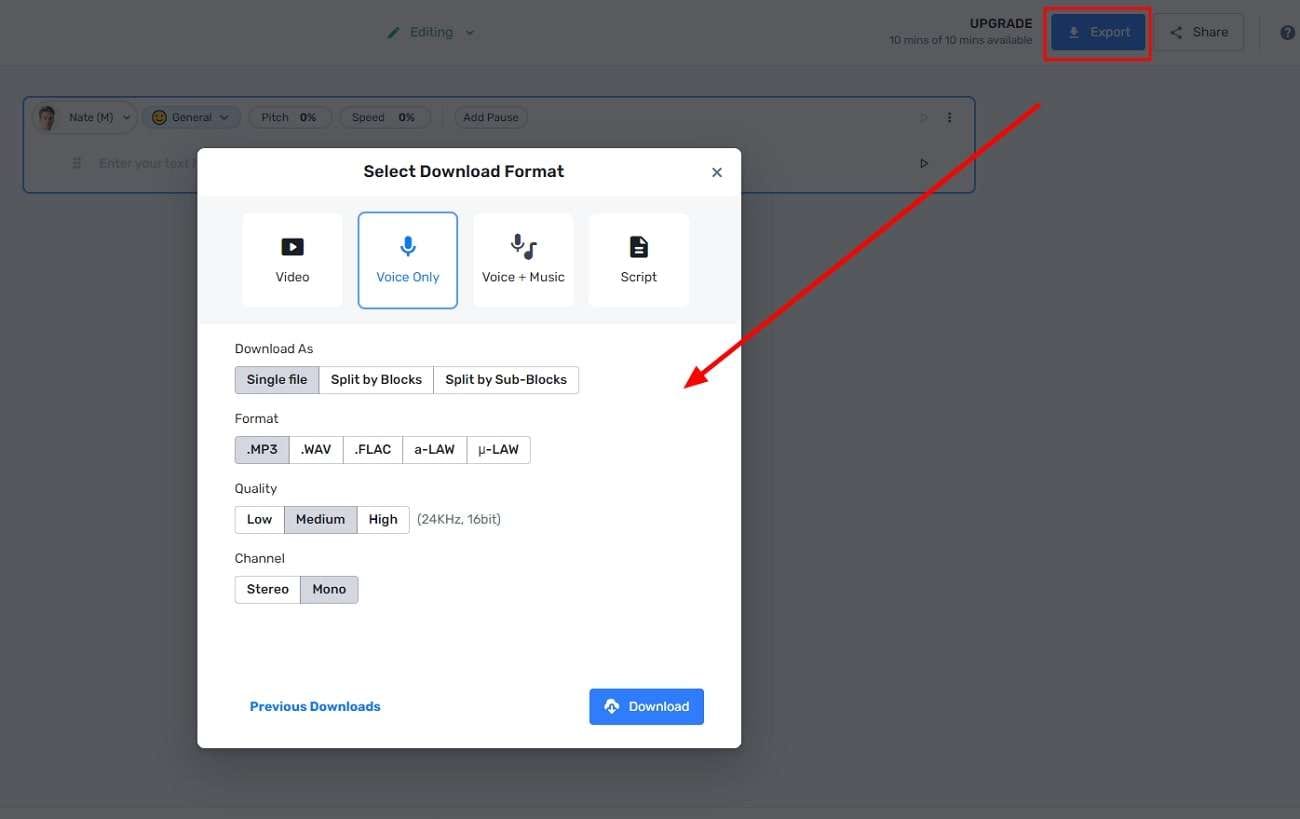This screenshot has width=1300, height=819.
Task: Choose the Script download format card
Action: pos(639,260)
